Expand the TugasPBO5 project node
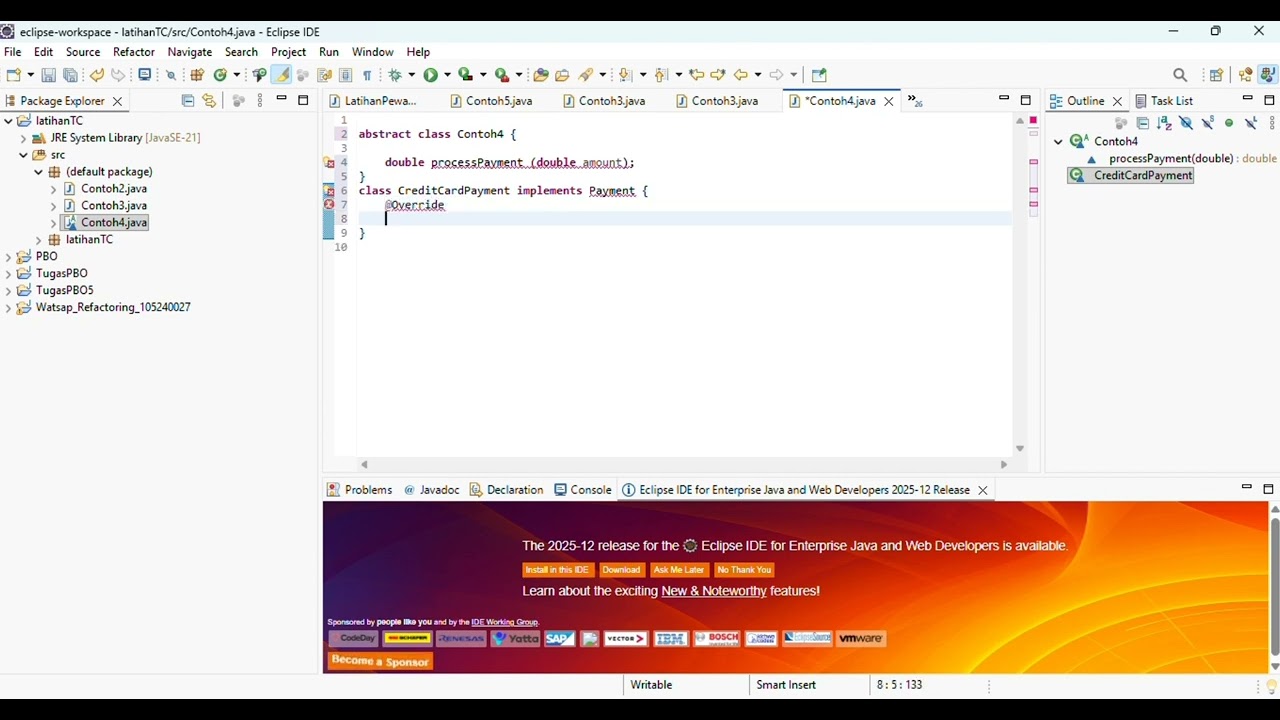The width and height of the screenshot is (1280, 720). tap(8, 290)
